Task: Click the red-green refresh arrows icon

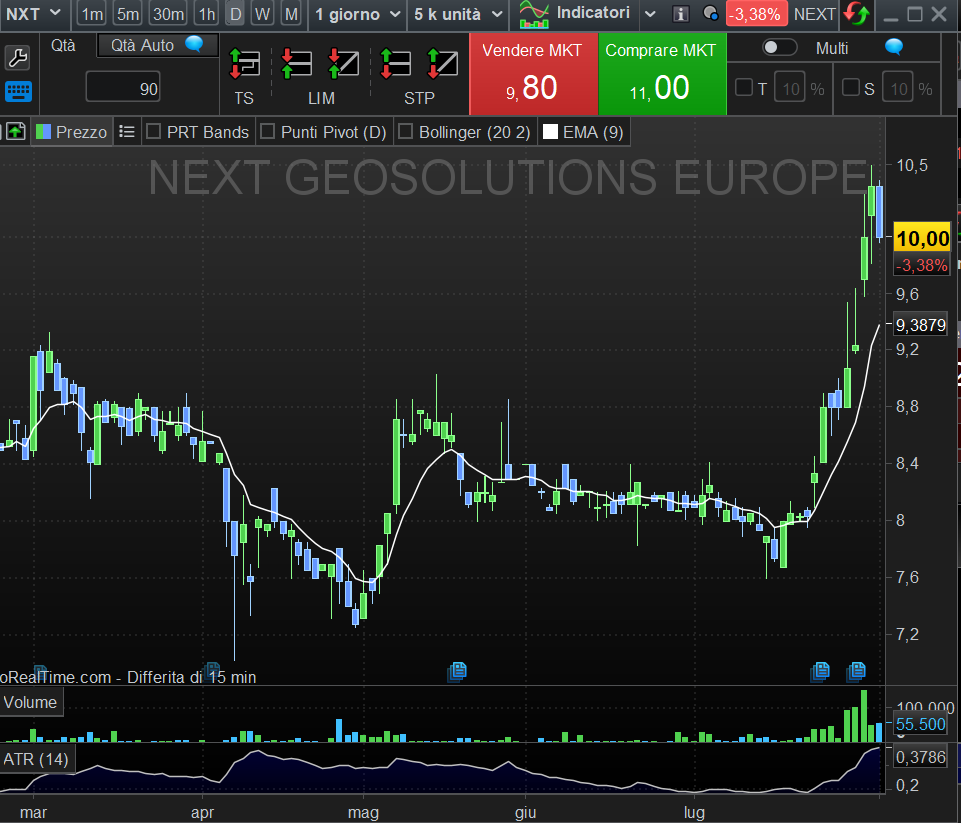Action: tap(856, 13)
